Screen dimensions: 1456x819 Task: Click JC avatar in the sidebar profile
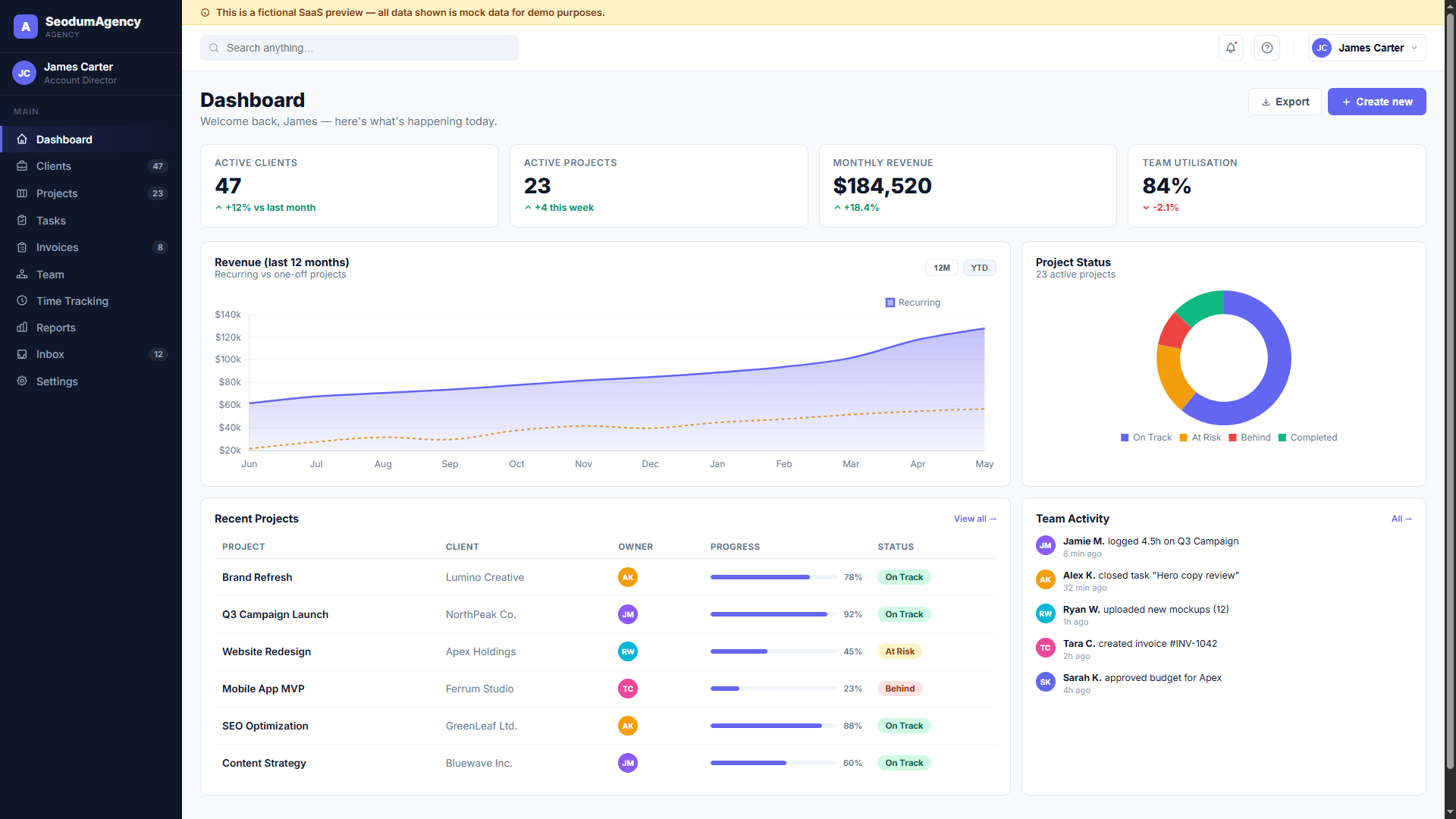(x=24, y=73)
